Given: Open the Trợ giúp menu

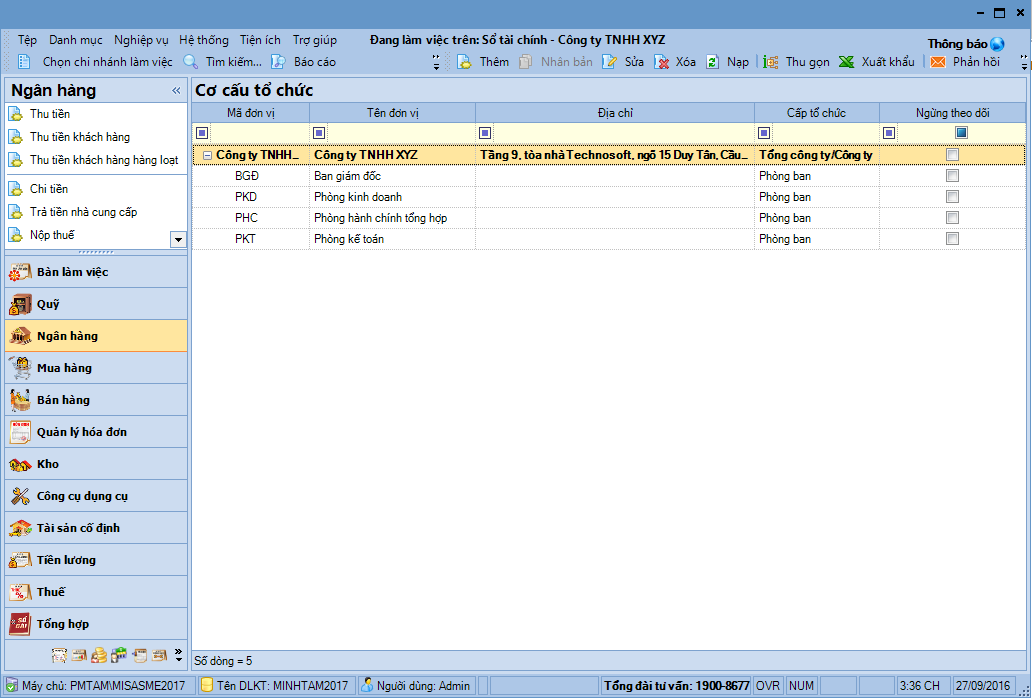Looking at the screenshot, I should (x=314, y=40).
